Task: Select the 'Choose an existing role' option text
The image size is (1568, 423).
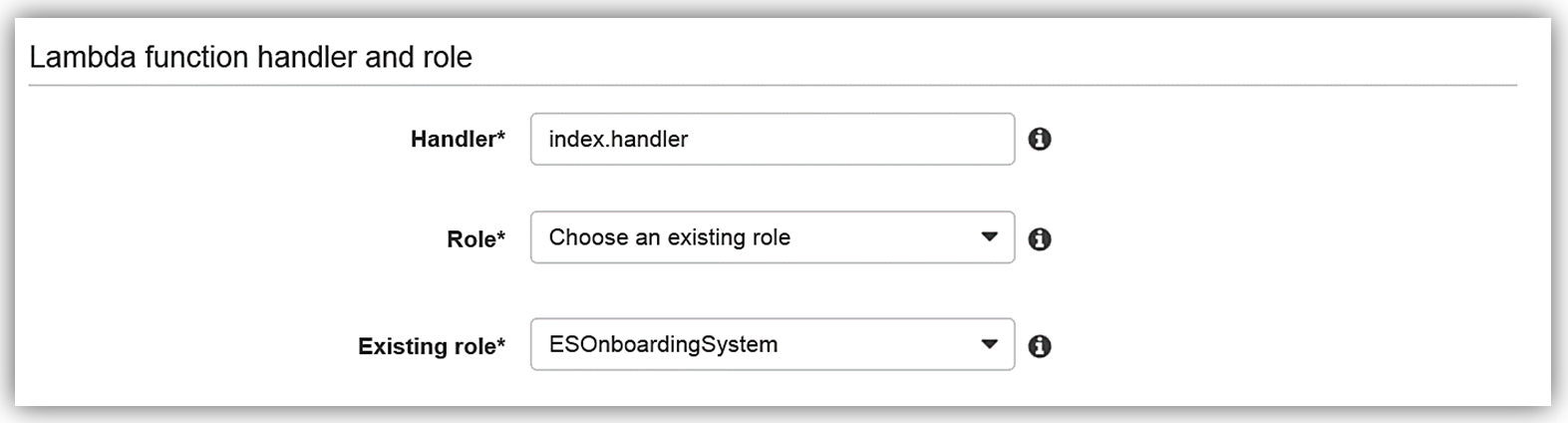Action: (x=669, y=237)
